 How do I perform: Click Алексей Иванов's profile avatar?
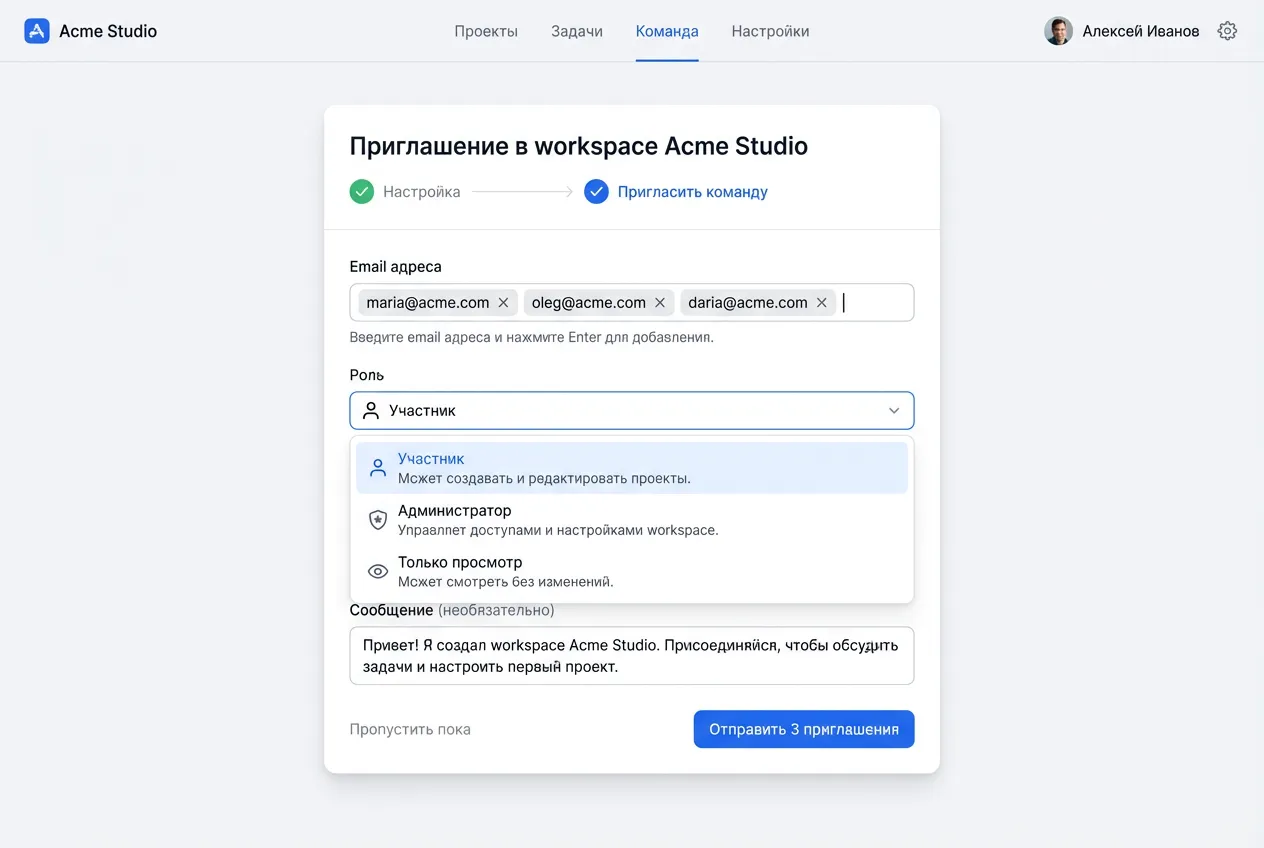click(x=1058, y=31)
